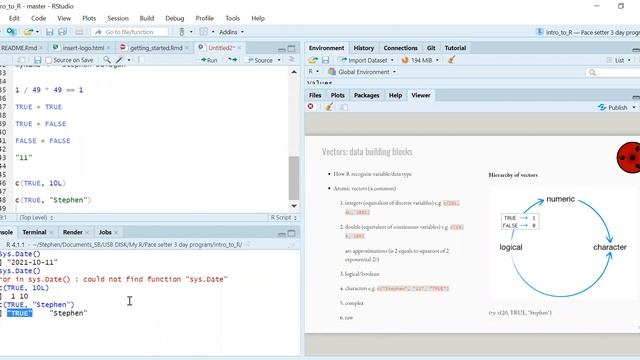Open the insert-logo.html editor tab
This screenshot has width=640, height=360.
click(83, 48)
